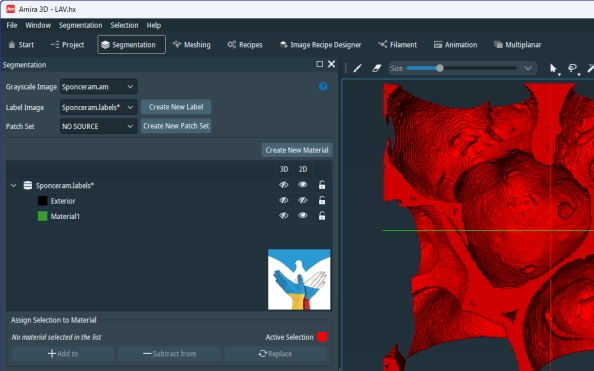Toggle lock on Exterior material
Image resolution: width=594 pixels, height=371 pixels.
point(322,200)
